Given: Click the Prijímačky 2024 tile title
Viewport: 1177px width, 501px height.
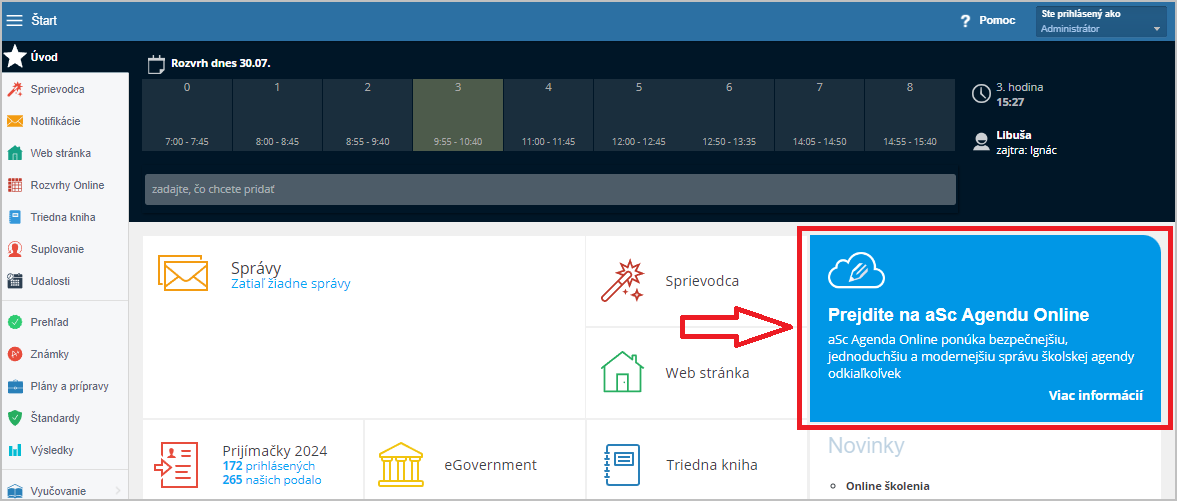Looking at the screenshot, I should pos(275,451).
